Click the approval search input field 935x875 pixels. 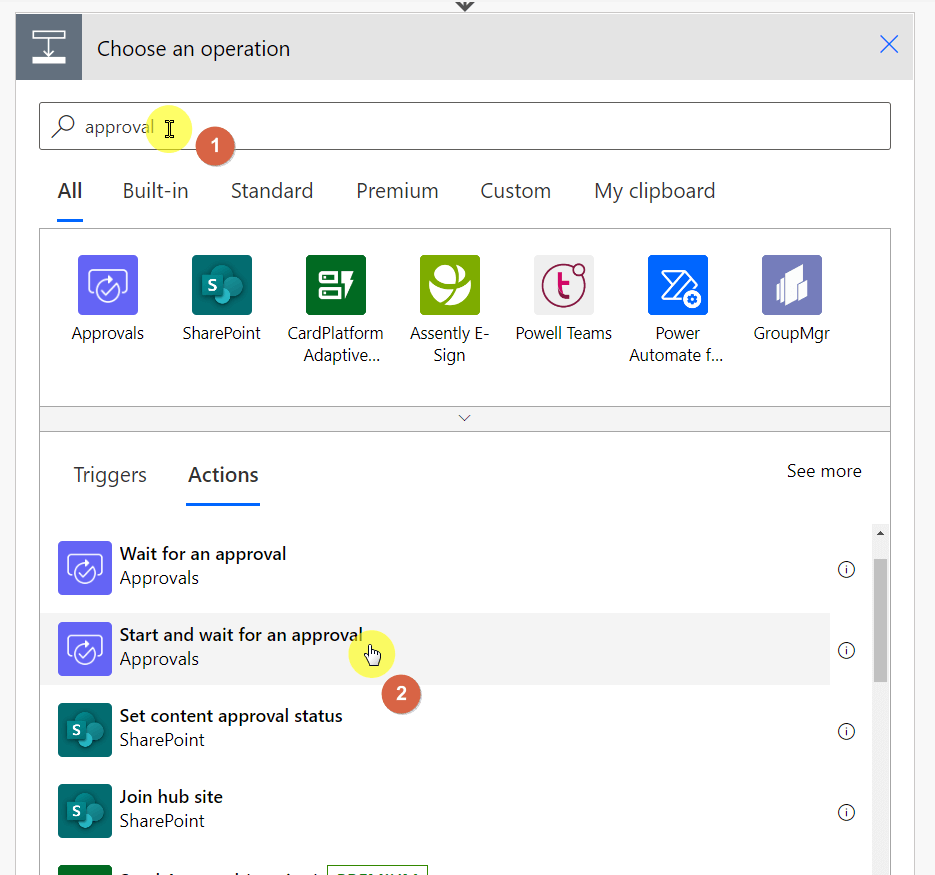465,126
